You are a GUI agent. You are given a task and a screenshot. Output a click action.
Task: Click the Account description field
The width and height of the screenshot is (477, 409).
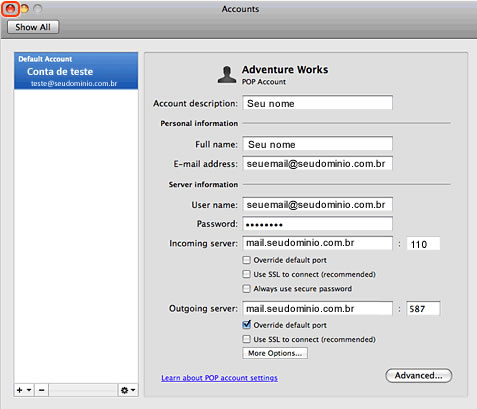click(317, 103)
